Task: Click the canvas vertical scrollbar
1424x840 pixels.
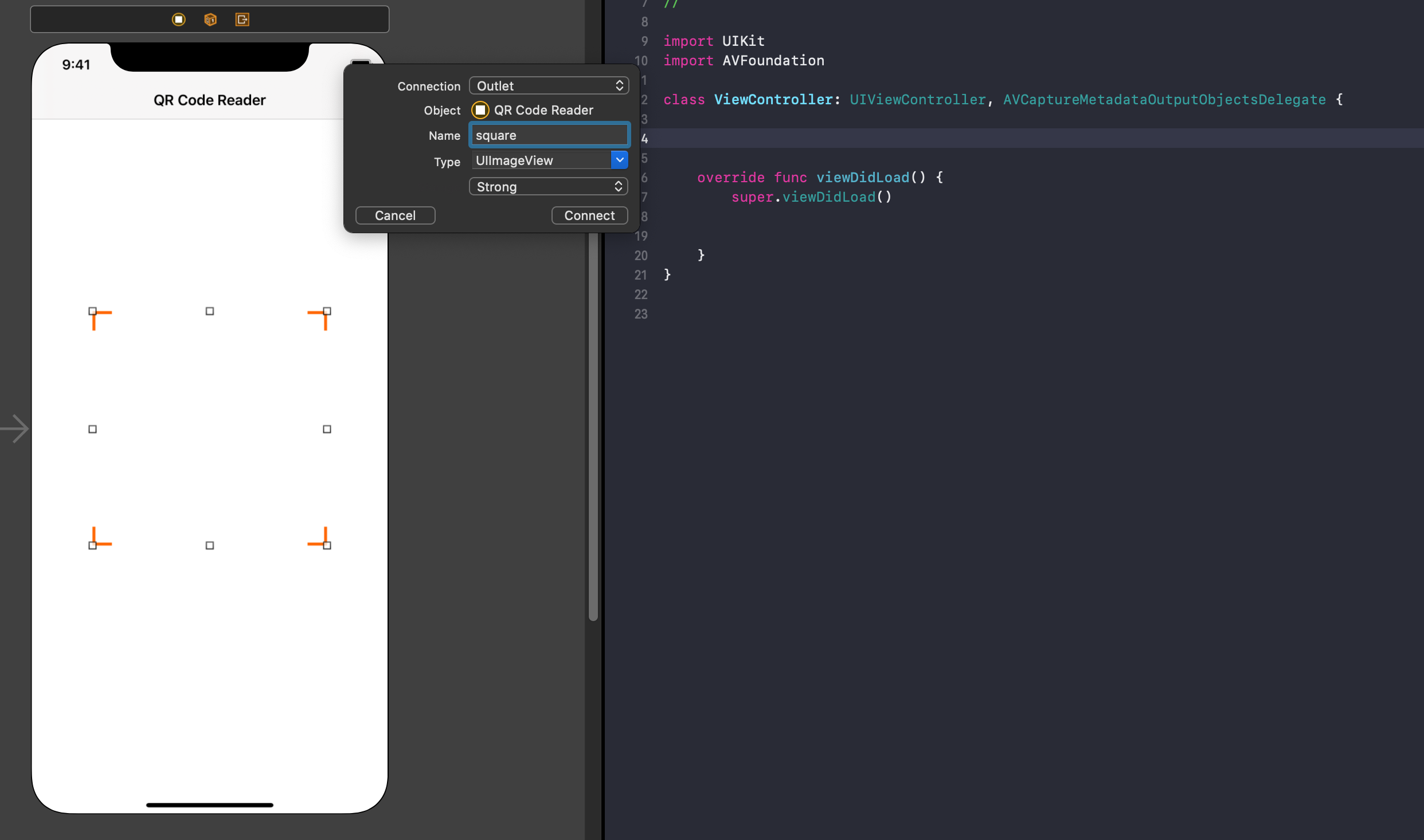Action: coord(593,426)
